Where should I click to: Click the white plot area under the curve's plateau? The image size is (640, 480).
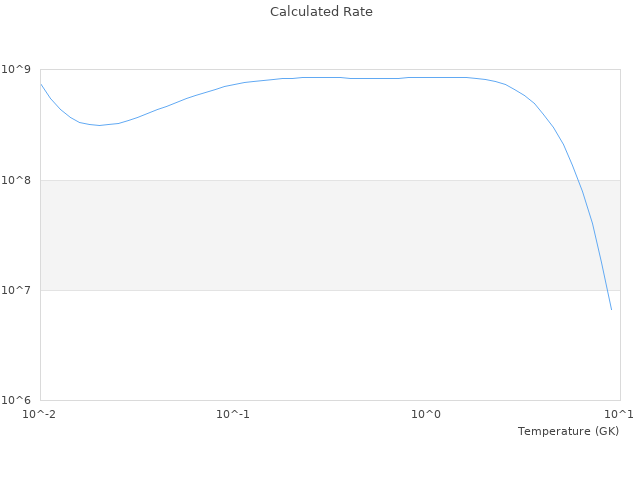330,130
